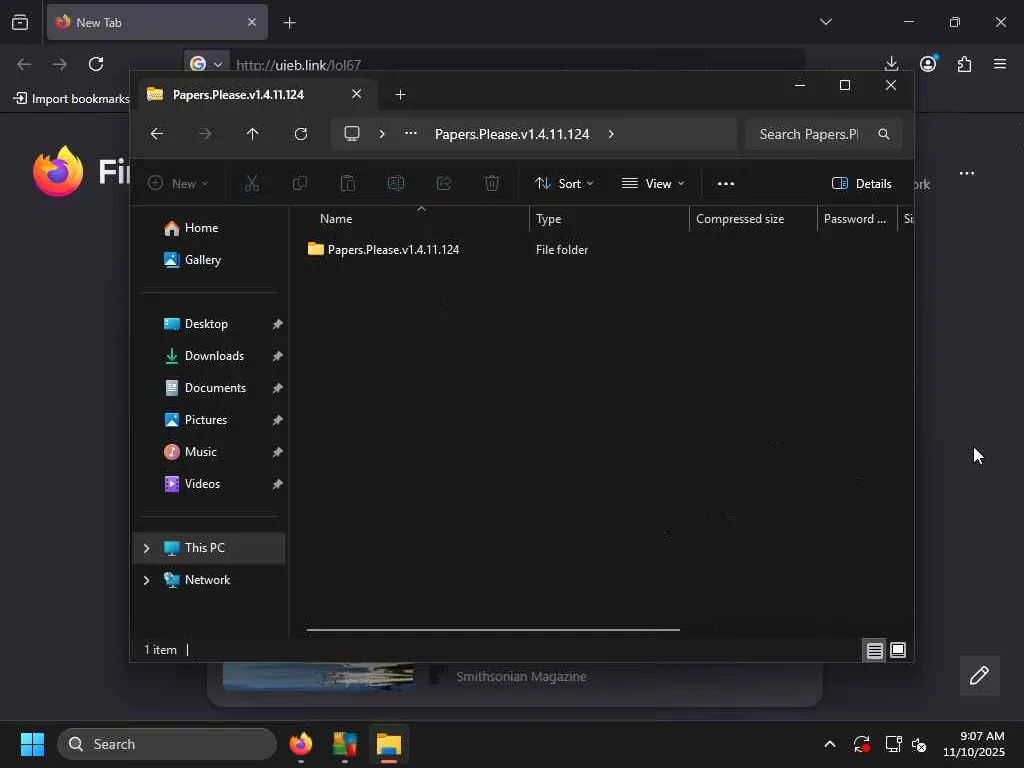
Task: Expand the chevron after the address bar monitor icon
Action: 382,134
